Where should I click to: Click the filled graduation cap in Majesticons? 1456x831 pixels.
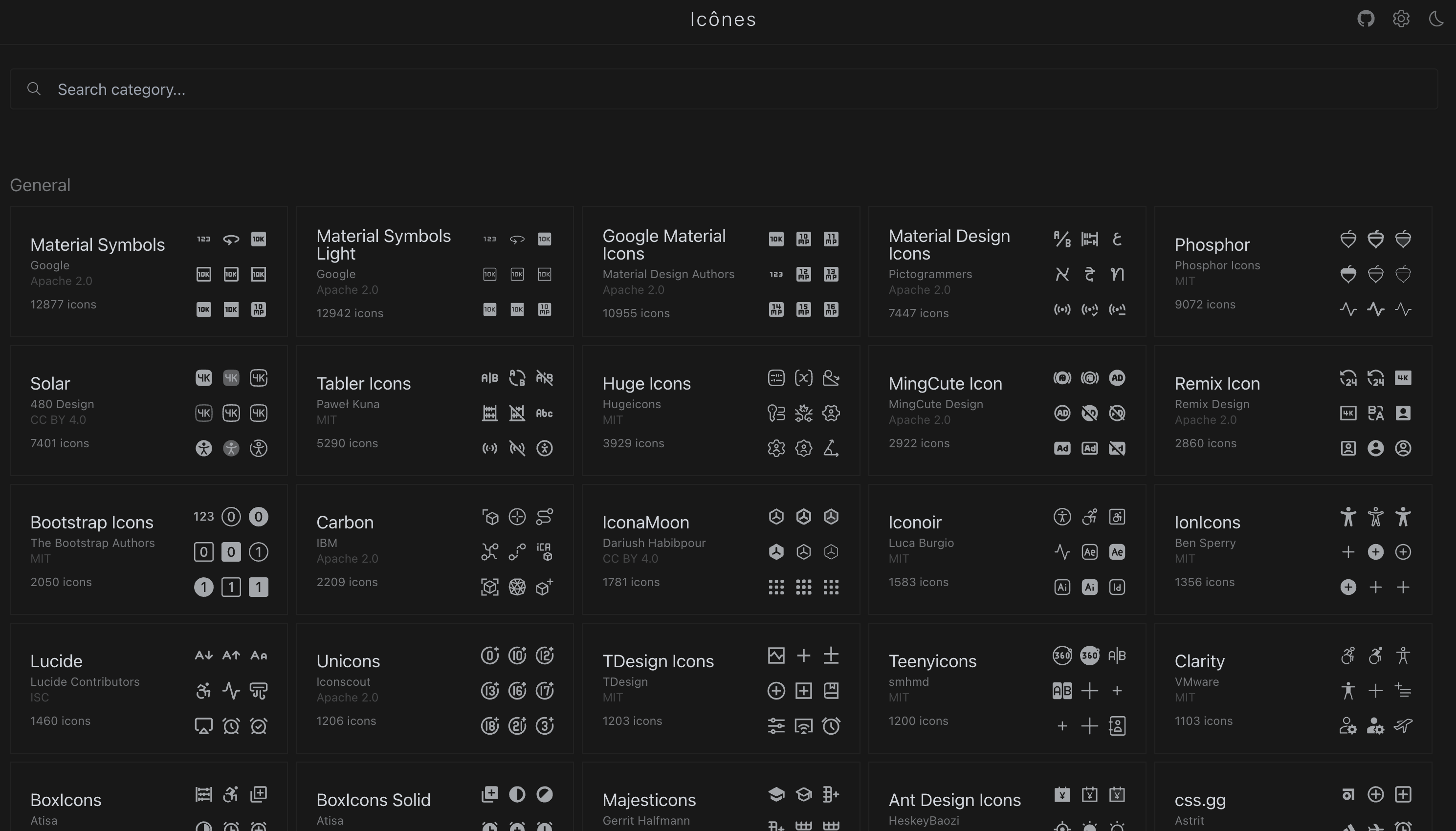(x=776, y=794)
